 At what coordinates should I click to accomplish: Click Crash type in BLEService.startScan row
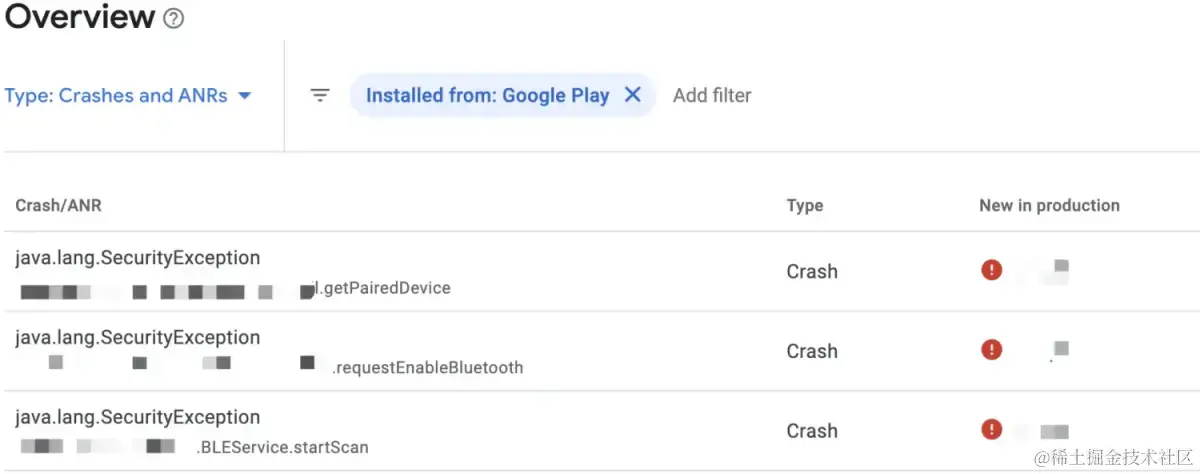pyautogui.click(x=811, y=431)
